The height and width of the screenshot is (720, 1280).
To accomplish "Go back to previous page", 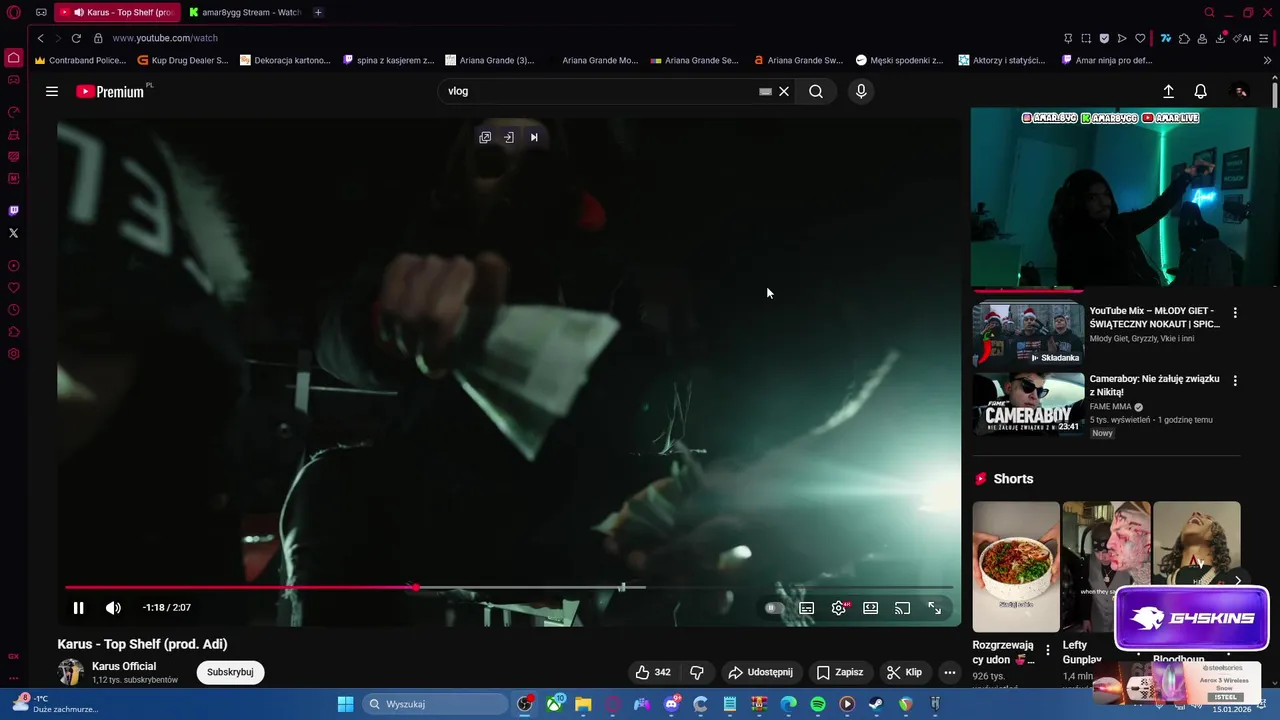I will click(41, 38).
